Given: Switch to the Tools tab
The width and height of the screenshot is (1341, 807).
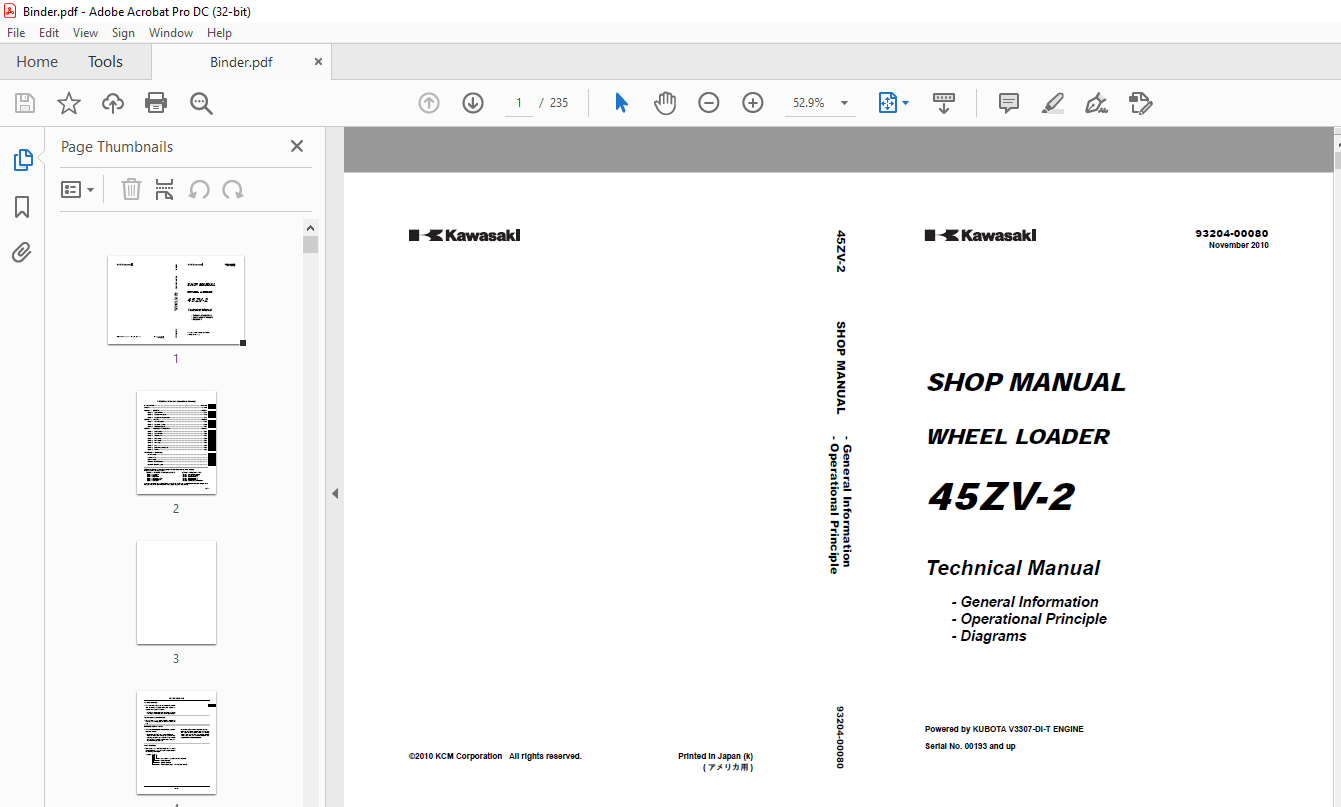Looking at the screenshot, I should [105, 62].
